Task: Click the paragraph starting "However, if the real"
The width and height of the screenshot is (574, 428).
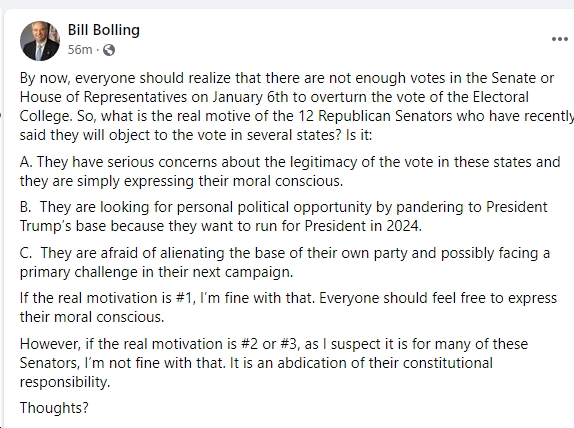Action: pyautogui.click(x=274, y=362)
